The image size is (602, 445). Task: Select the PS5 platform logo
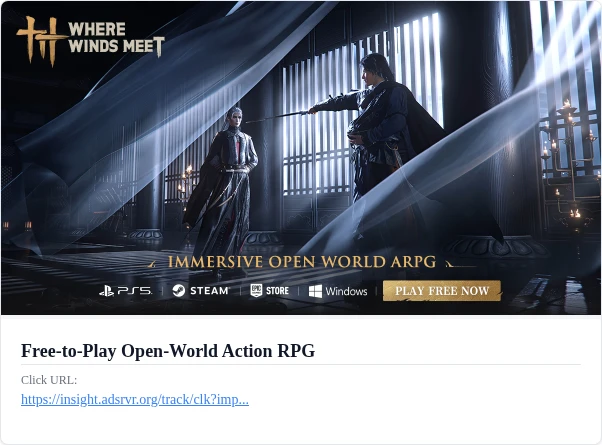point(125,291)
